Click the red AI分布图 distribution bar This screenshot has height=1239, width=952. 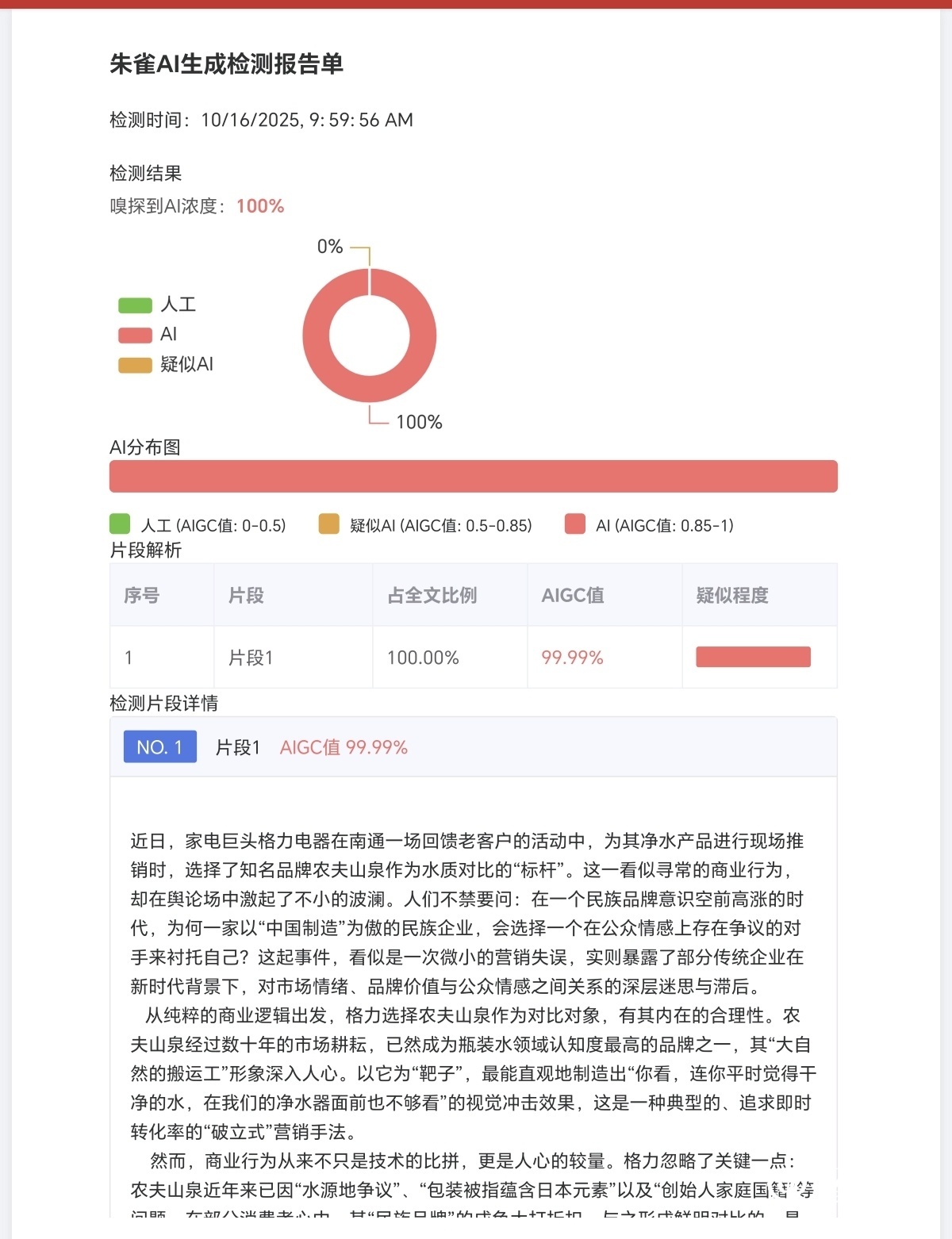pyautogui.click(x=473, y=477)
